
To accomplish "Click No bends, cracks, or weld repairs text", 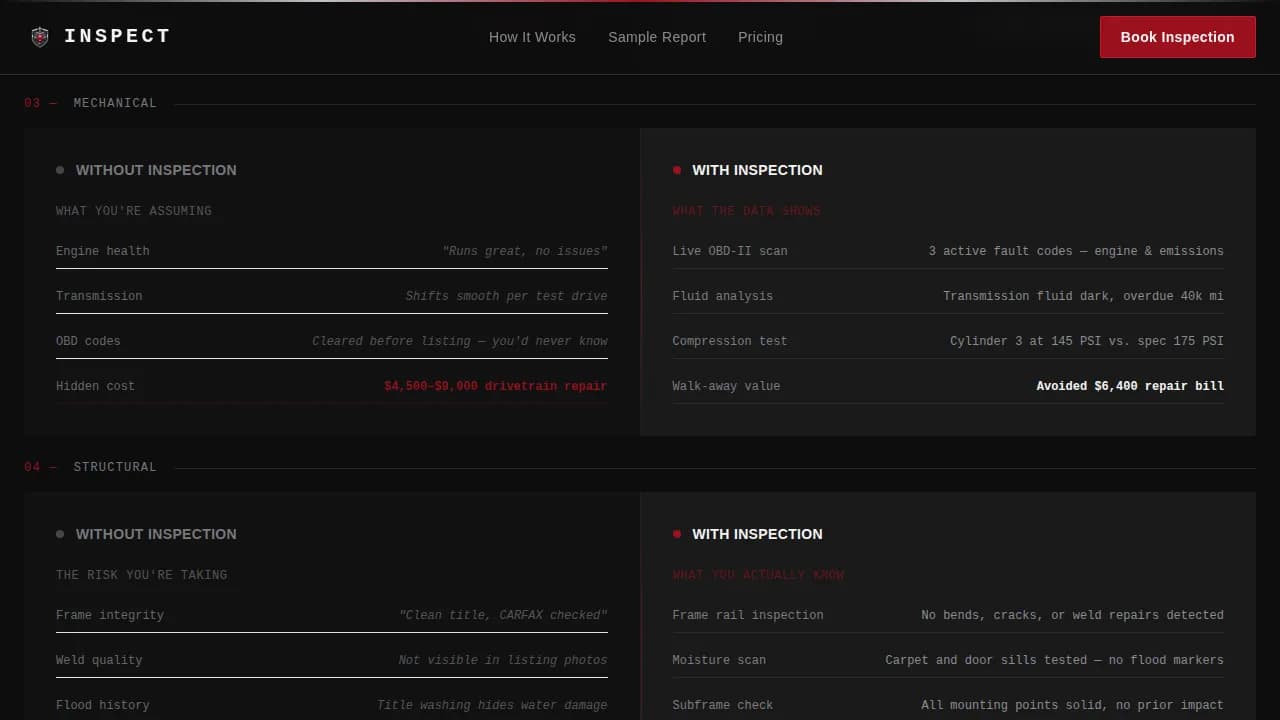I will (1072, 615).
